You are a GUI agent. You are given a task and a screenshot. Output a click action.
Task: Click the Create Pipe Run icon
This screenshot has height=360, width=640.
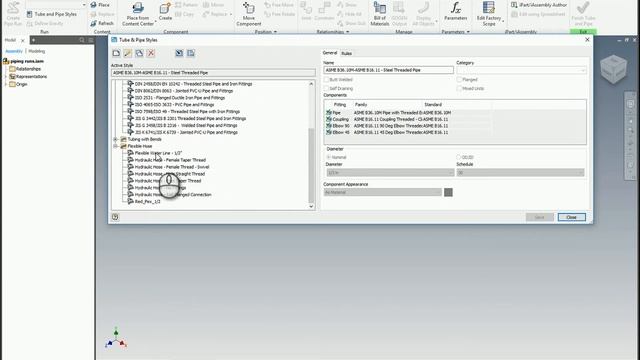13,14
